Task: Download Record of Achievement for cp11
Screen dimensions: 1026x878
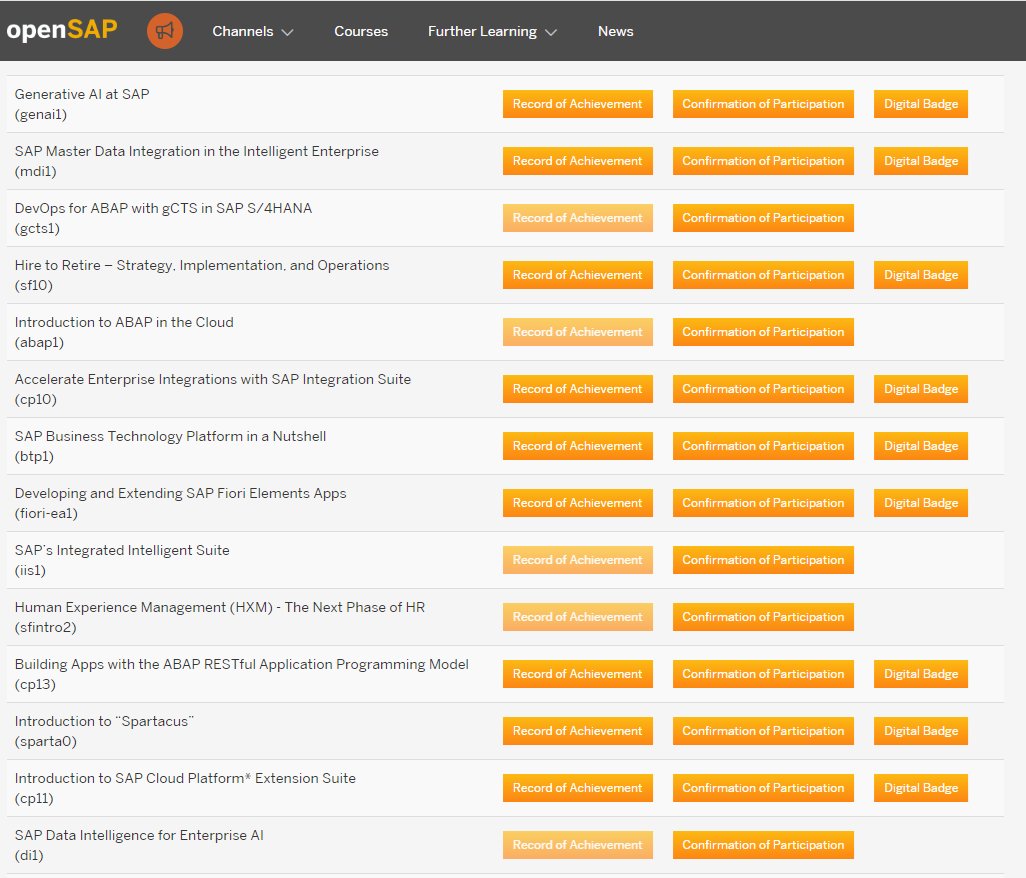Action: point(578,787)
